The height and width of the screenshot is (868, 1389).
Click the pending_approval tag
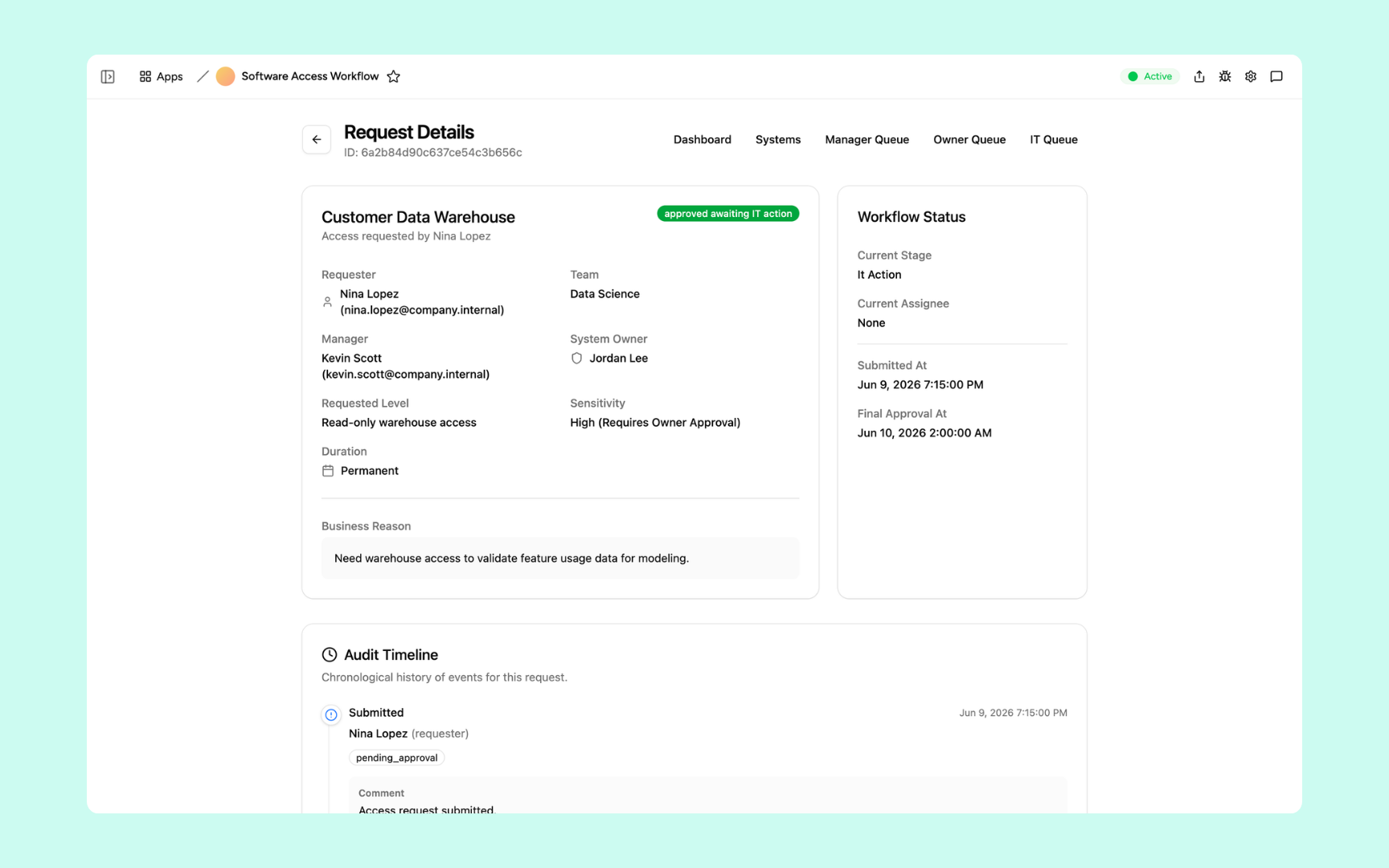click(397, 758)
